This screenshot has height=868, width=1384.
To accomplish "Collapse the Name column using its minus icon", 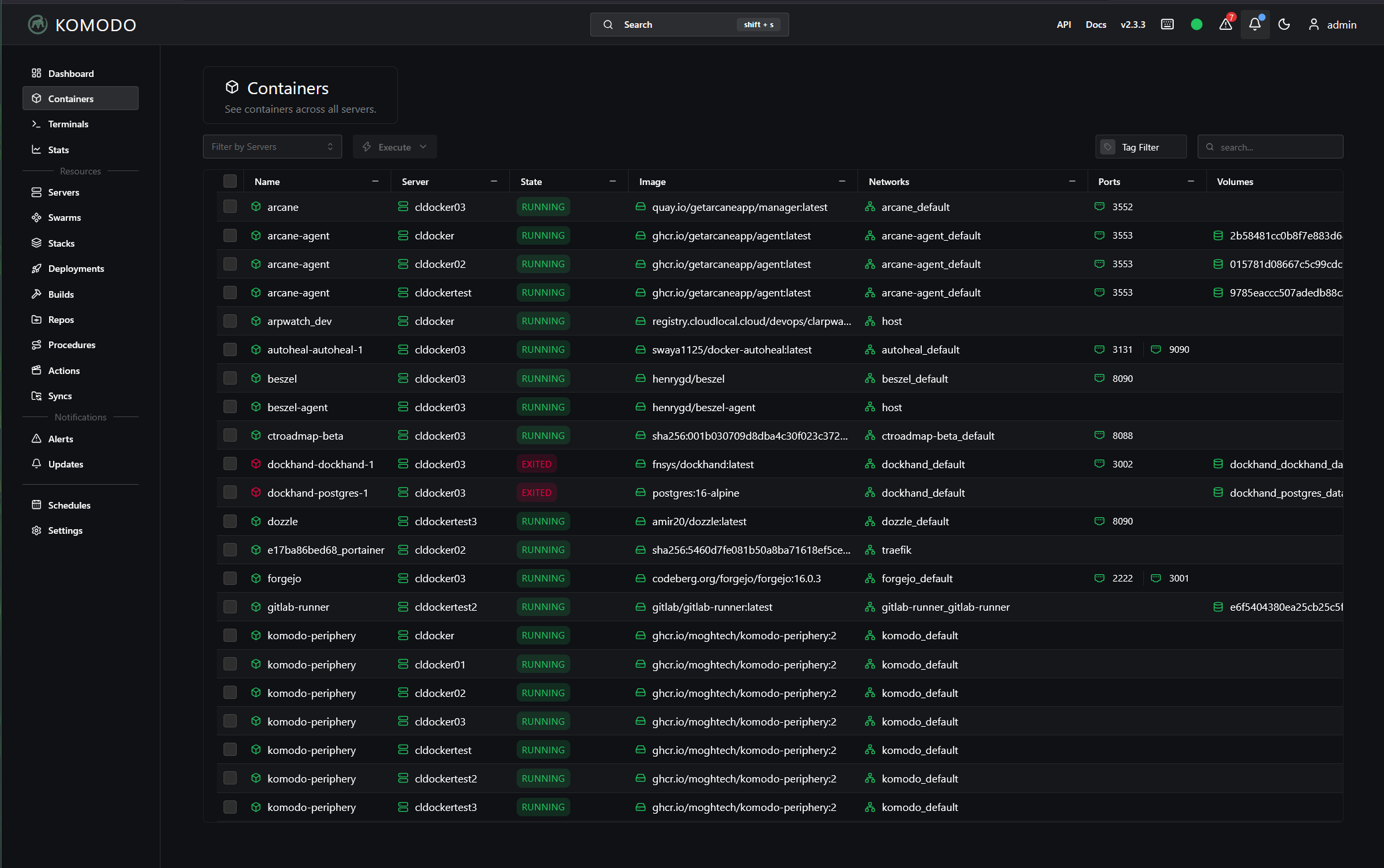I will pyautogui.click(x=375, y=181).
